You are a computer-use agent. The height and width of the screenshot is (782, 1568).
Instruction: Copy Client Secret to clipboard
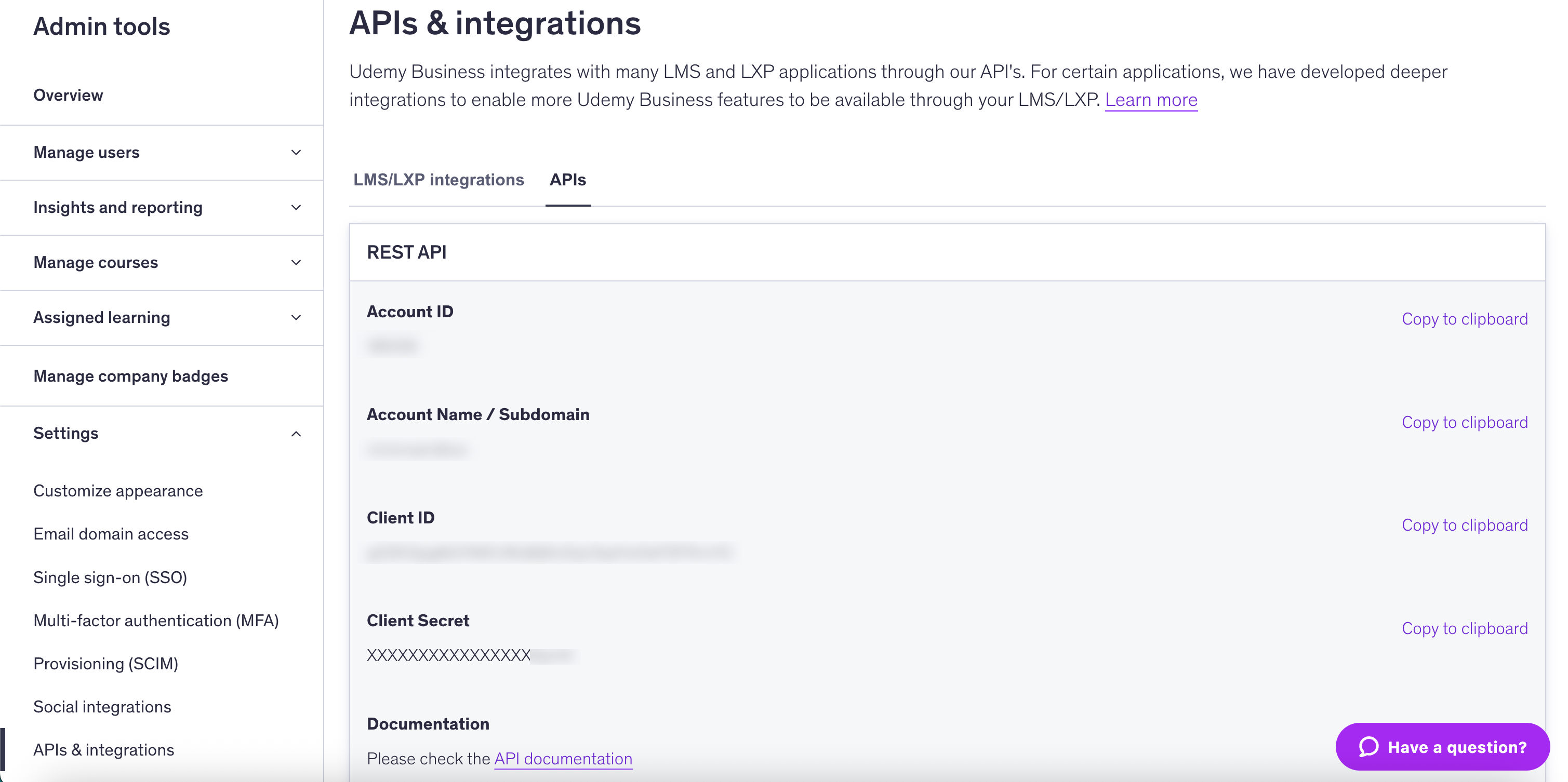coord(1464,629)
